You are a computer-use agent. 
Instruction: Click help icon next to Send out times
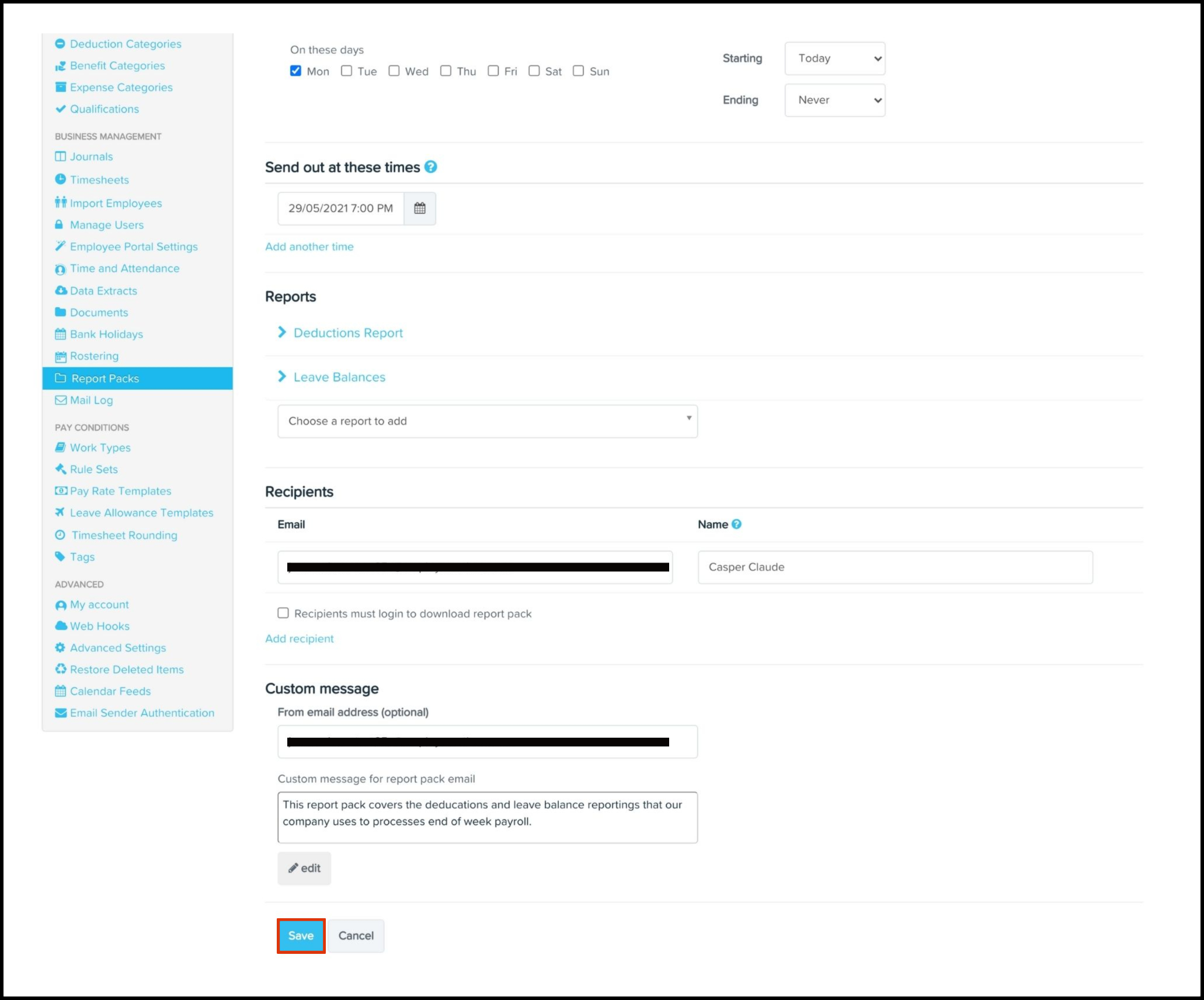pos(430,167)
